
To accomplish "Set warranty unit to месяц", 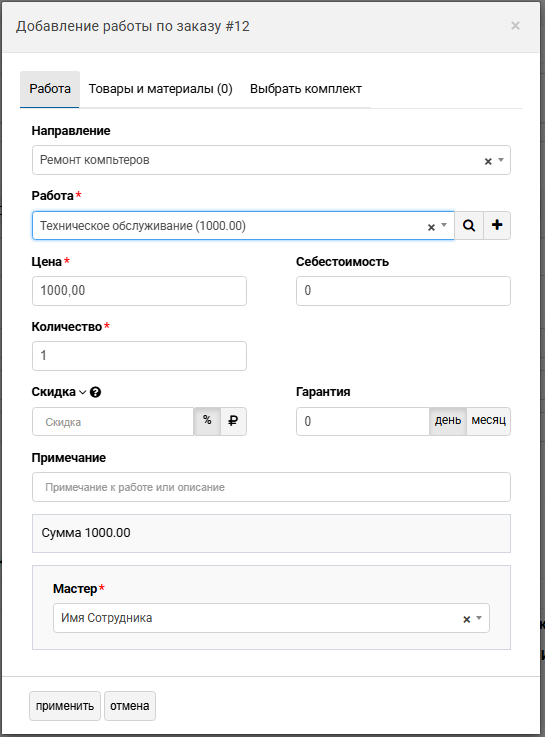I will pyautogui.click(x=489, y=421).
